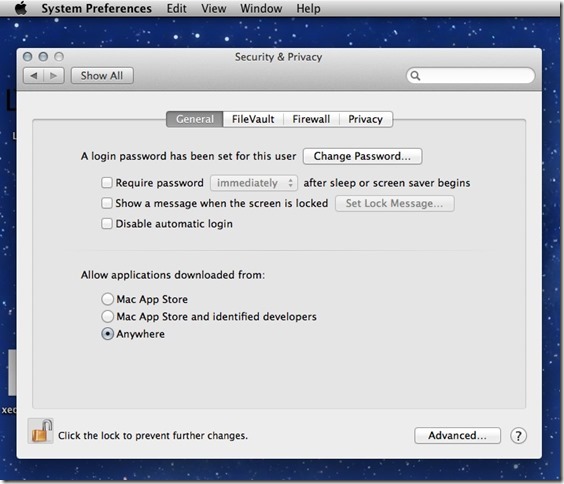The image size is (564, 484).
Task: Open the System Preferences menu
Action: [x=96, y=8]
